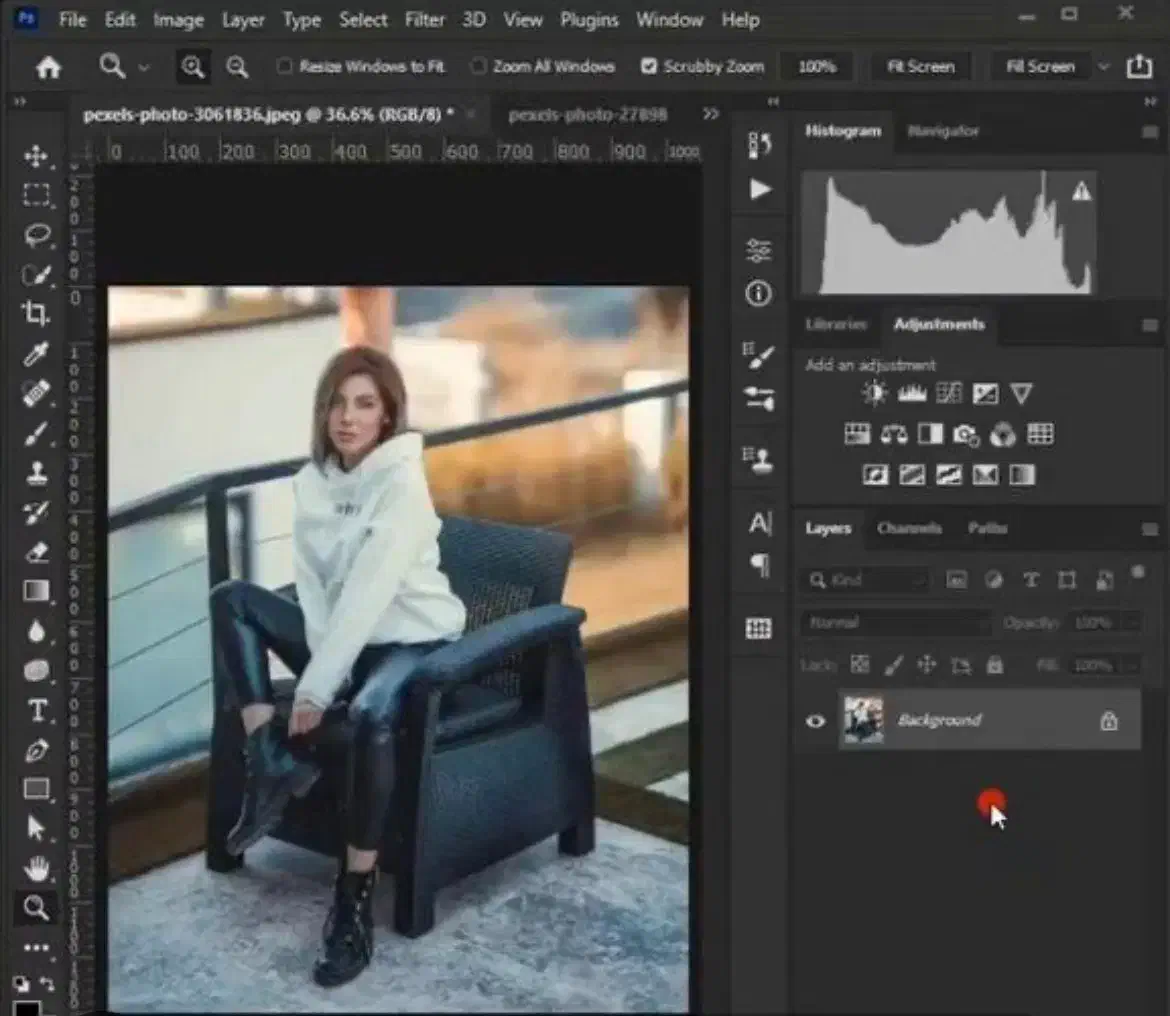The height and width of the screenshot is (1016, 1170).
Task: Select the Hand tool
Action: pos(36,868)
